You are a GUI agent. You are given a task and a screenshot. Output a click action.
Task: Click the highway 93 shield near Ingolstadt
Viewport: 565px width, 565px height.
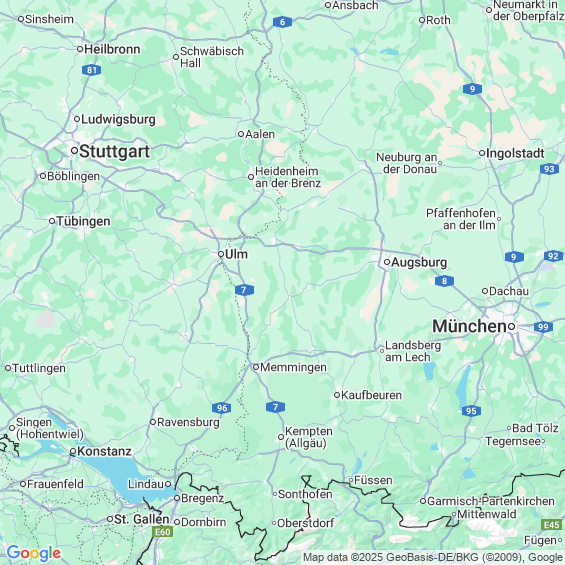(549, 169)
